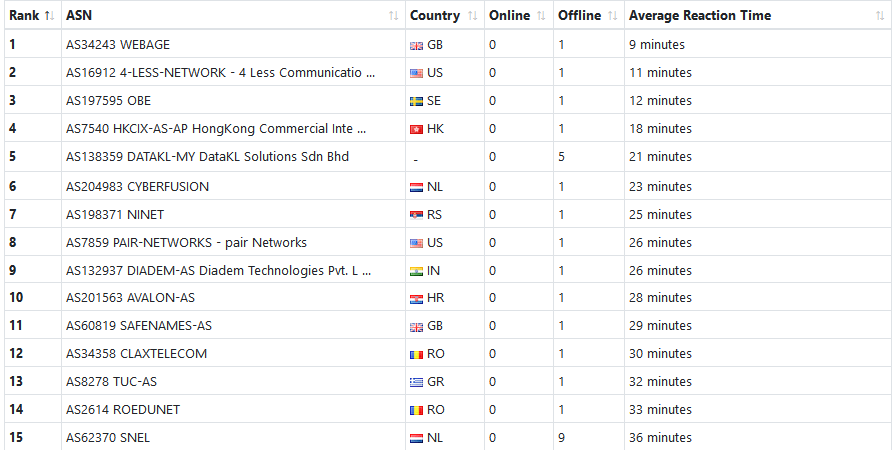894x450 pixels.
Task: Click the '36 minutes' reaction time
Action: pyautogui.click(x=660, y=437)
